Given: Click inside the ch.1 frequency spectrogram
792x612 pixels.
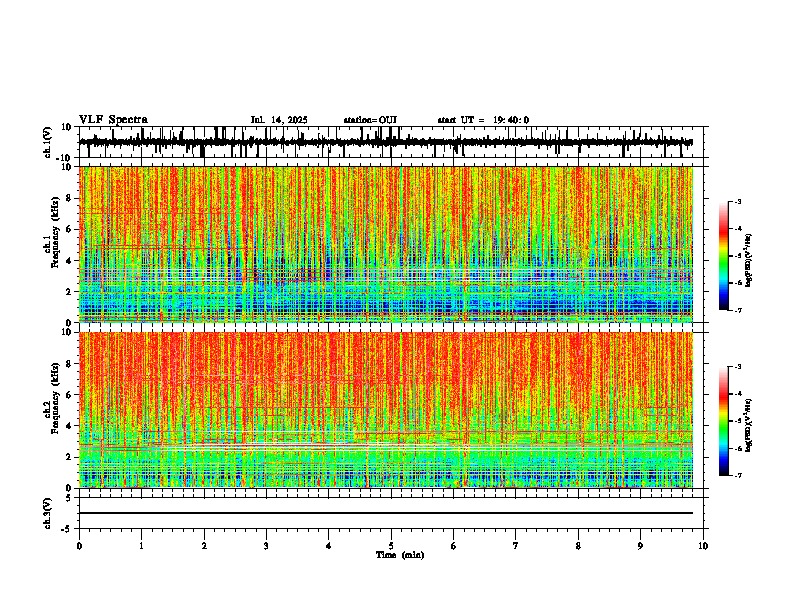Looking at the screenshot, I should click(x=386, y=244).
